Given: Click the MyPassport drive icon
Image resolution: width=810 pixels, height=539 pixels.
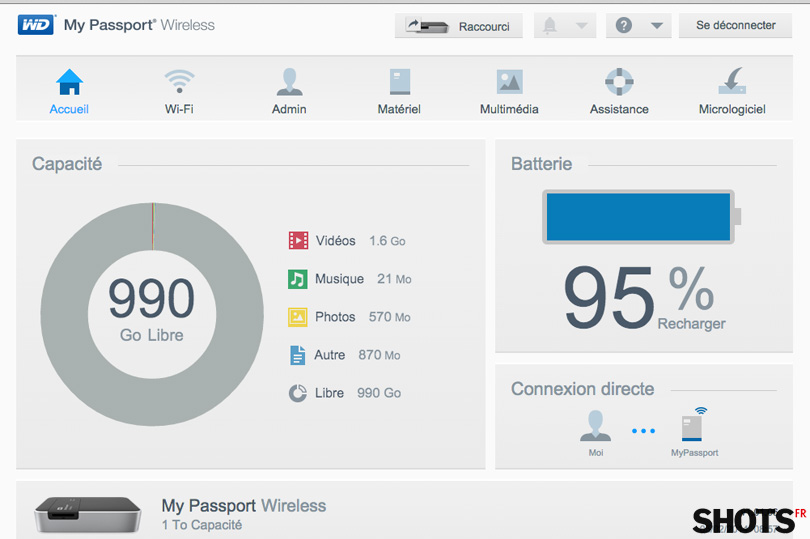Looking at the screenshot, I should 694,424.
